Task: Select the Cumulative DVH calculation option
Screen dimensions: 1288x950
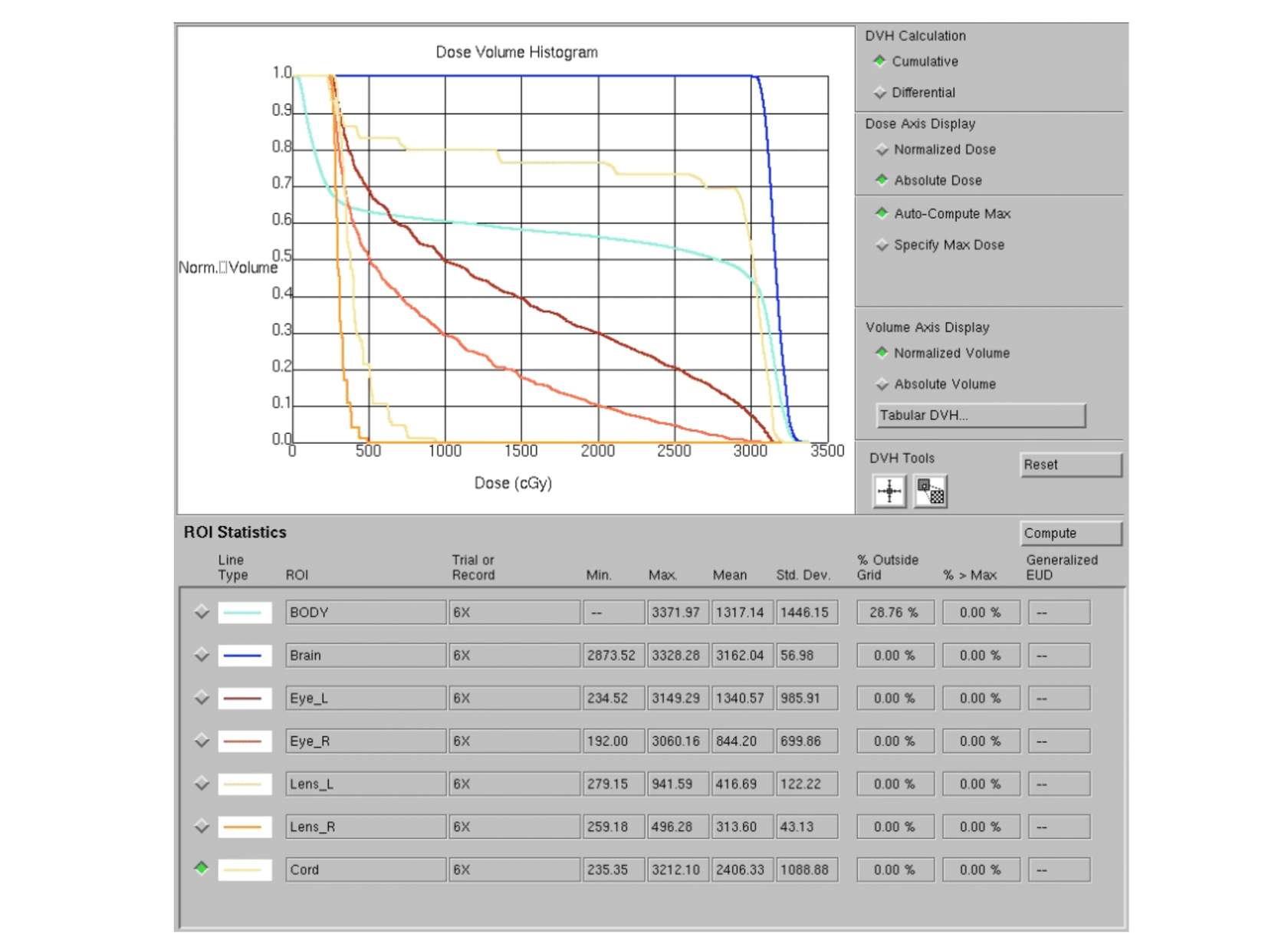Action: [x=880, y=61]
